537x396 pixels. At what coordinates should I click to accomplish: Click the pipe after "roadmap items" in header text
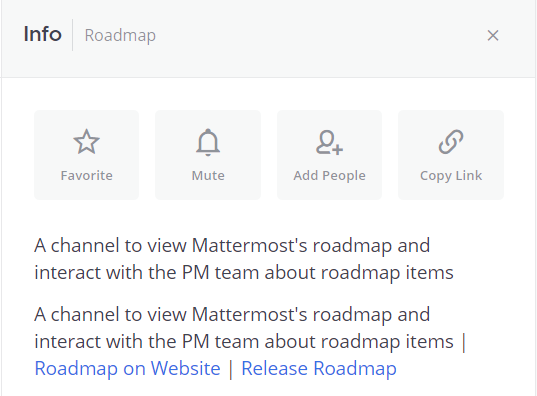[464, 342]
